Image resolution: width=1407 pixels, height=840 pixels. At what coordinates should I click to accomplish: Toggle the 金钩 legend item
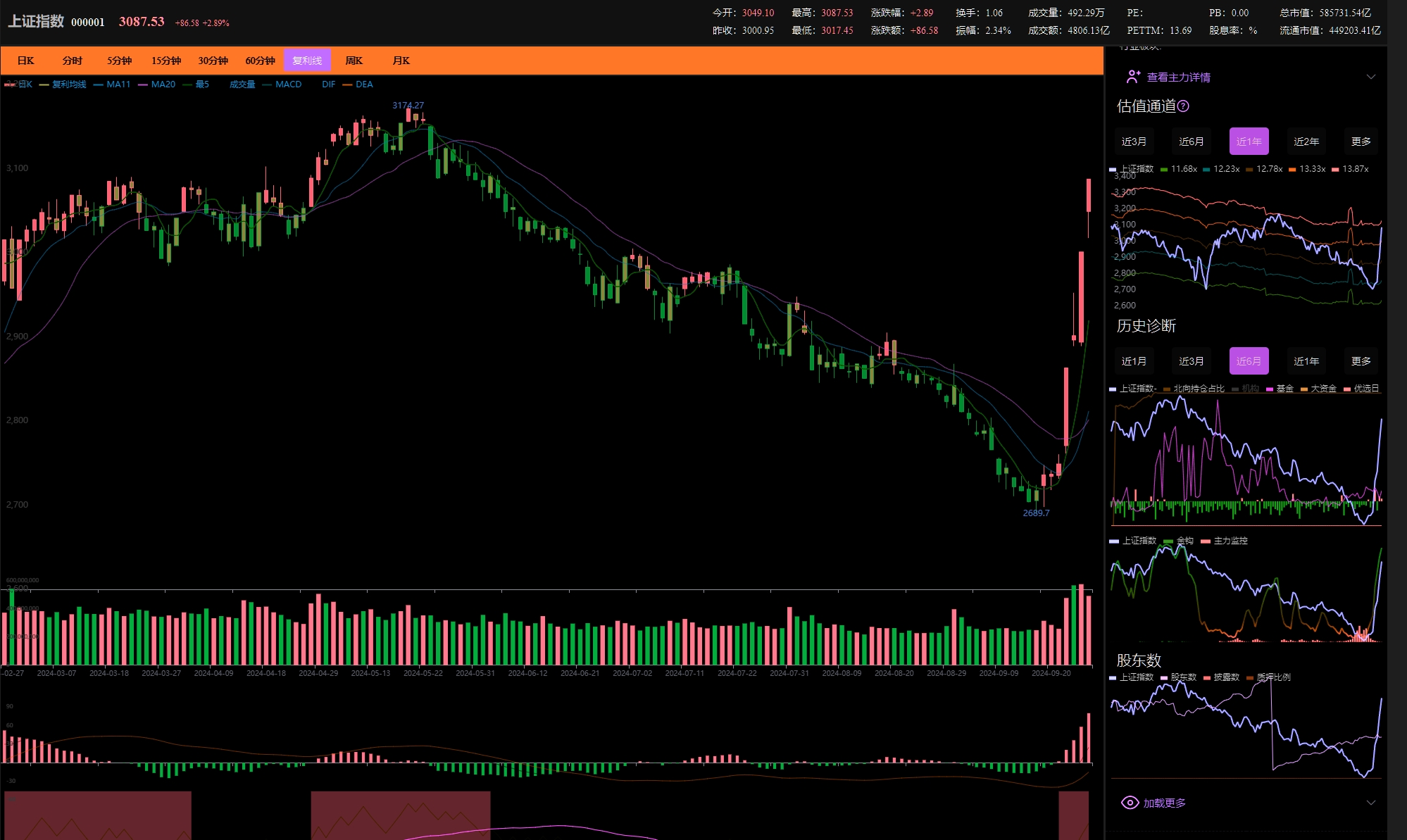click(x=1179, y=541)
